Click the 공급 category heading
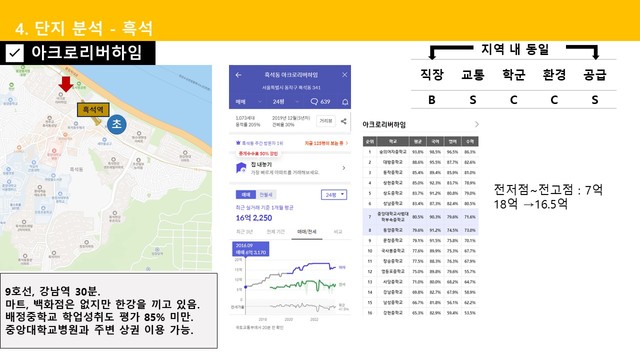The image size is (640, 360). click(x=595, y=75)
